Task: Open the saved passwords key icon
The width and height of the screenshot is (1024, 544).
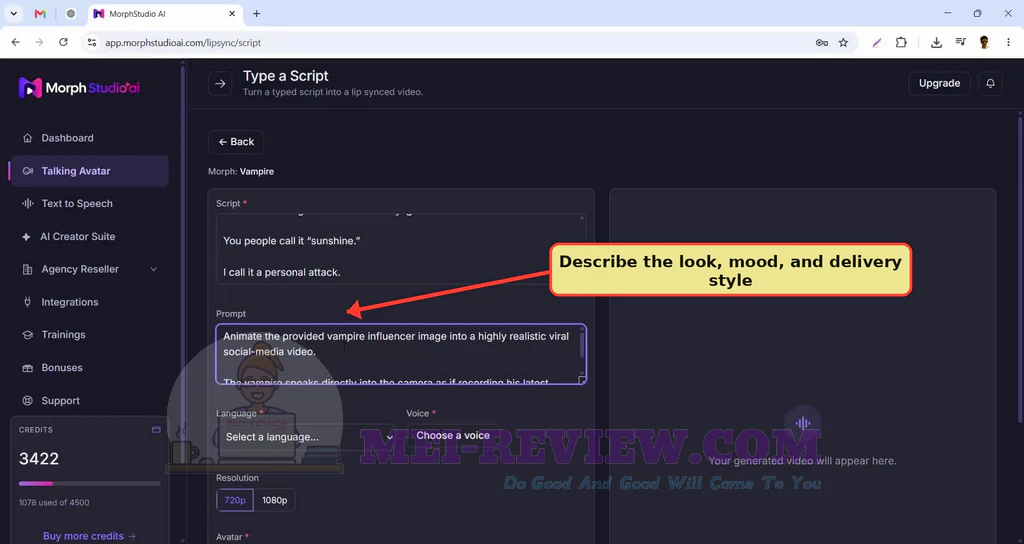Action: (x=822, y=42)
